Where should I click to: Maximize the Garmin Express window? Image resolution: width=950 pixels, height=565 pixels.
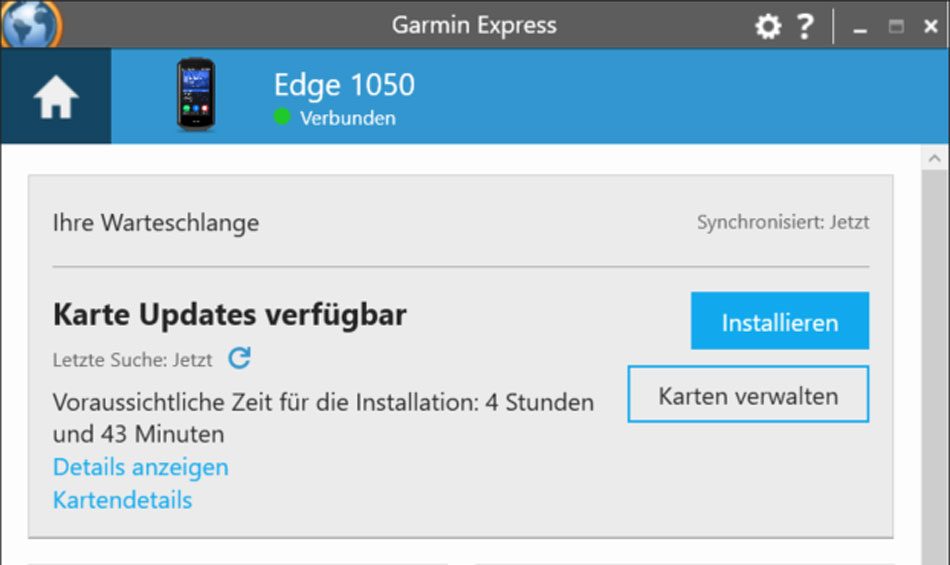point(896,26)
